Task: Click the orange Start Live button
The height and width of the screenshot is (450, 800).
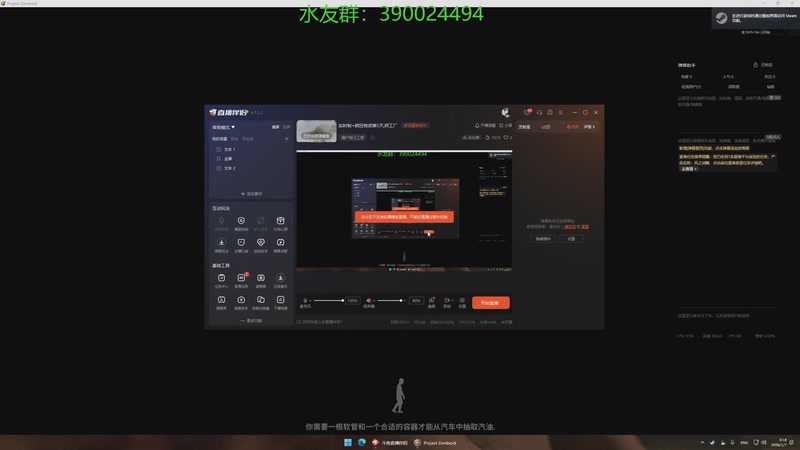Action: pyautogui.click(x=491, y=303)
